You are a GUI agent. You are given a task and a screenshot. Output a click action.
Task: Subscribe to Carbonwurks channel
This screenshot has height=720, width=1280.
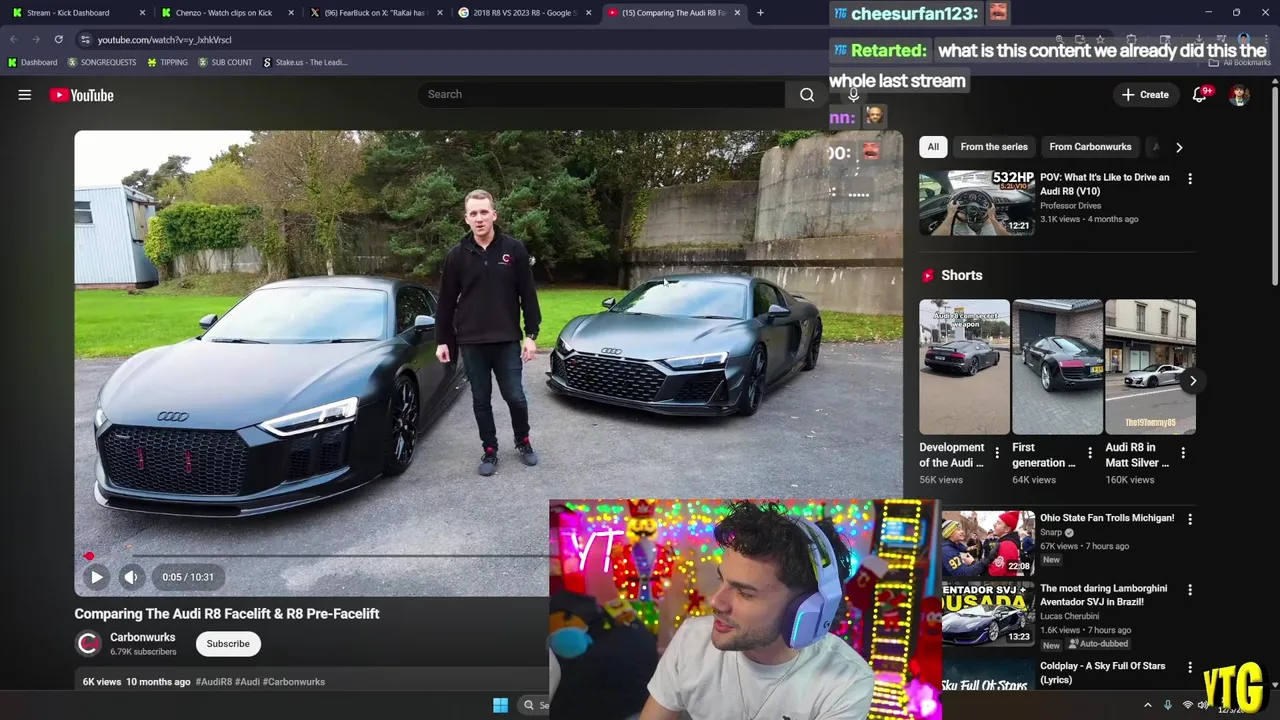point(228,644)
